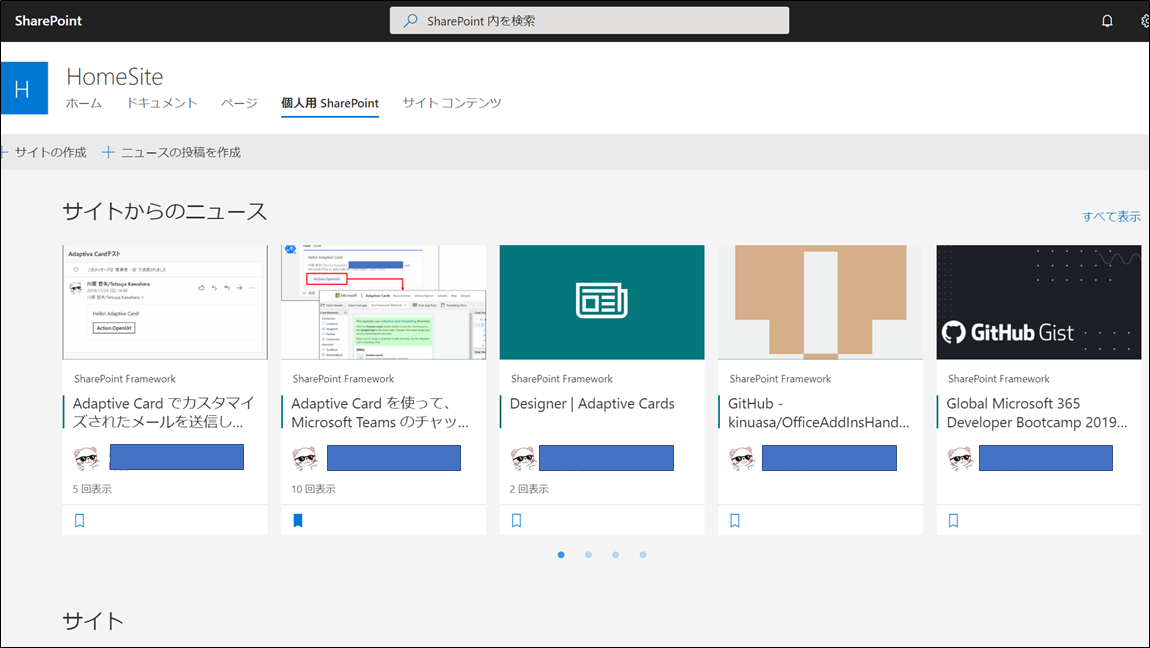Viewport: 1150px width, 648px height.
Task: Open news title GitHub - kinuasa/OfficeAddInsHand...
Action: [x=818, y=413]
